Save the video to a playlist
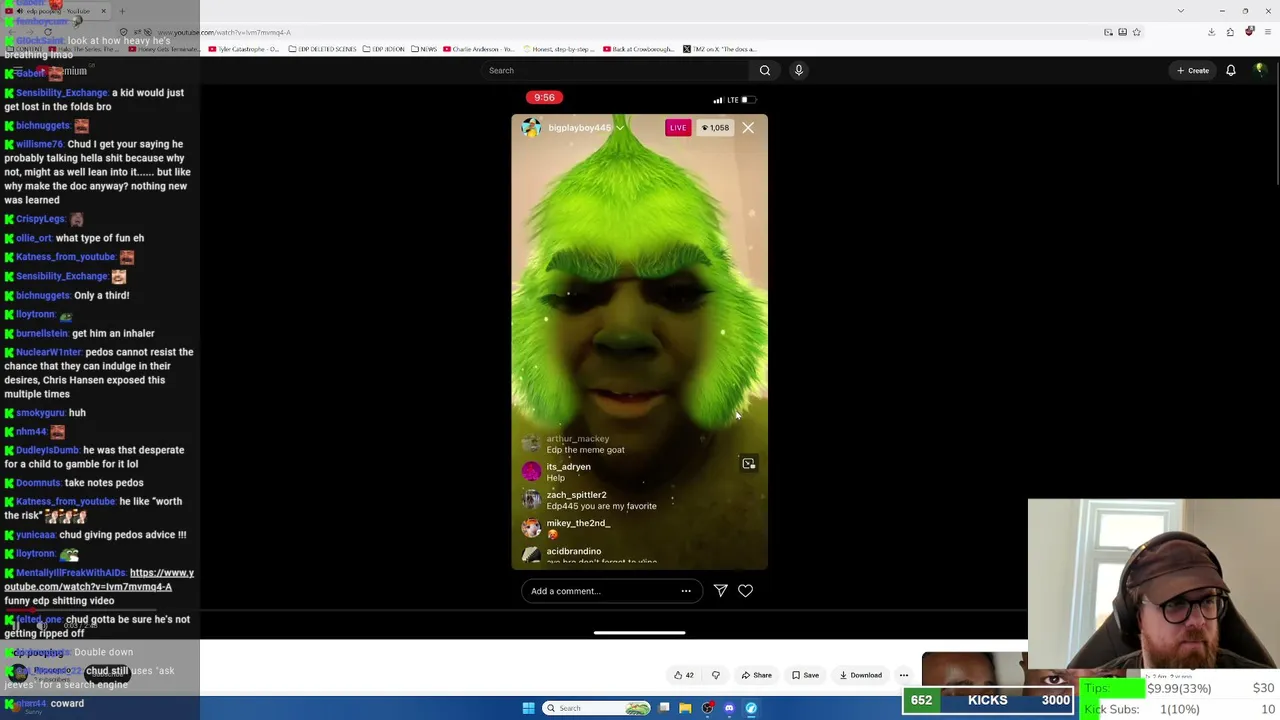 (x=805, y=675)
